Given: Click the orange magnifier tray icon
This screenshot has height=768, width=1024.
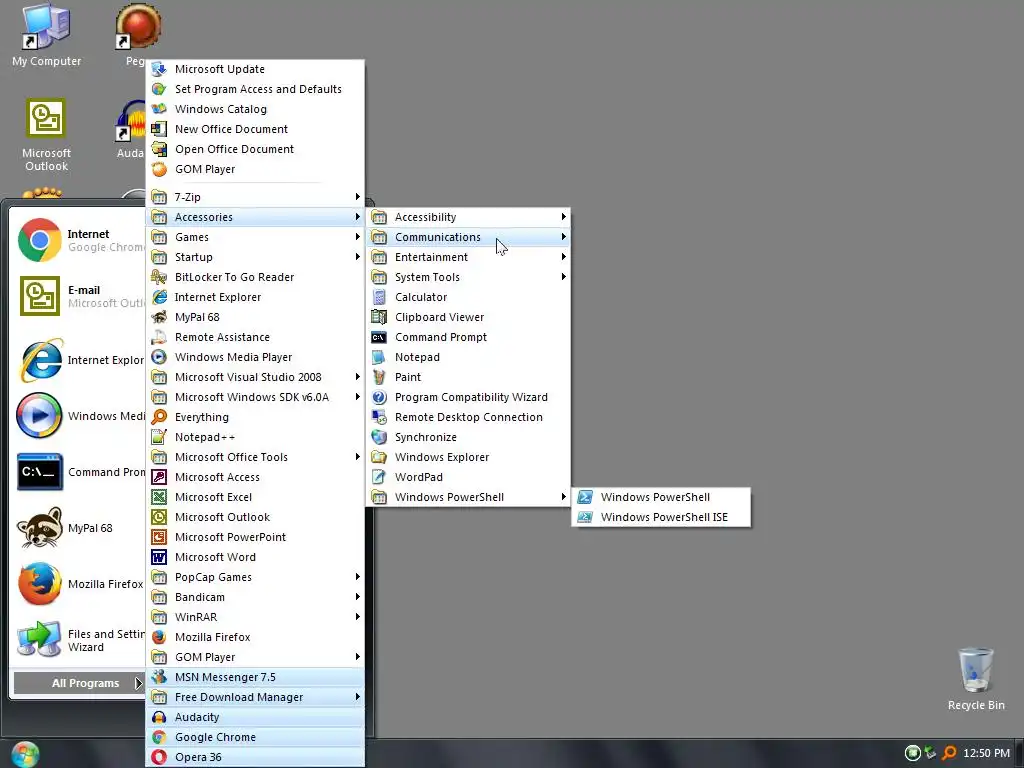Looking at the screenshot, I should point(949,754).
